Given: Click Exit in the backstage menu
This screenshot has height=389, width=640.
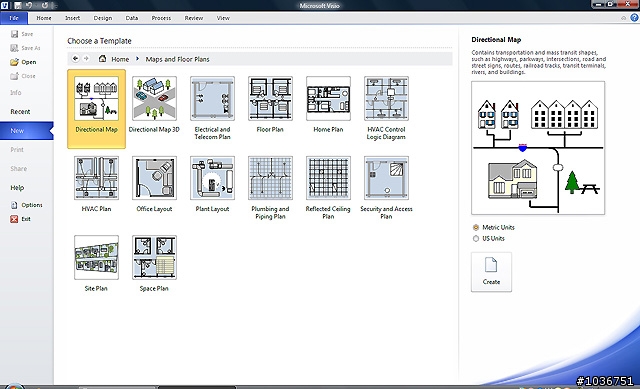Looking at the screenshot, I should coord(20,219).
